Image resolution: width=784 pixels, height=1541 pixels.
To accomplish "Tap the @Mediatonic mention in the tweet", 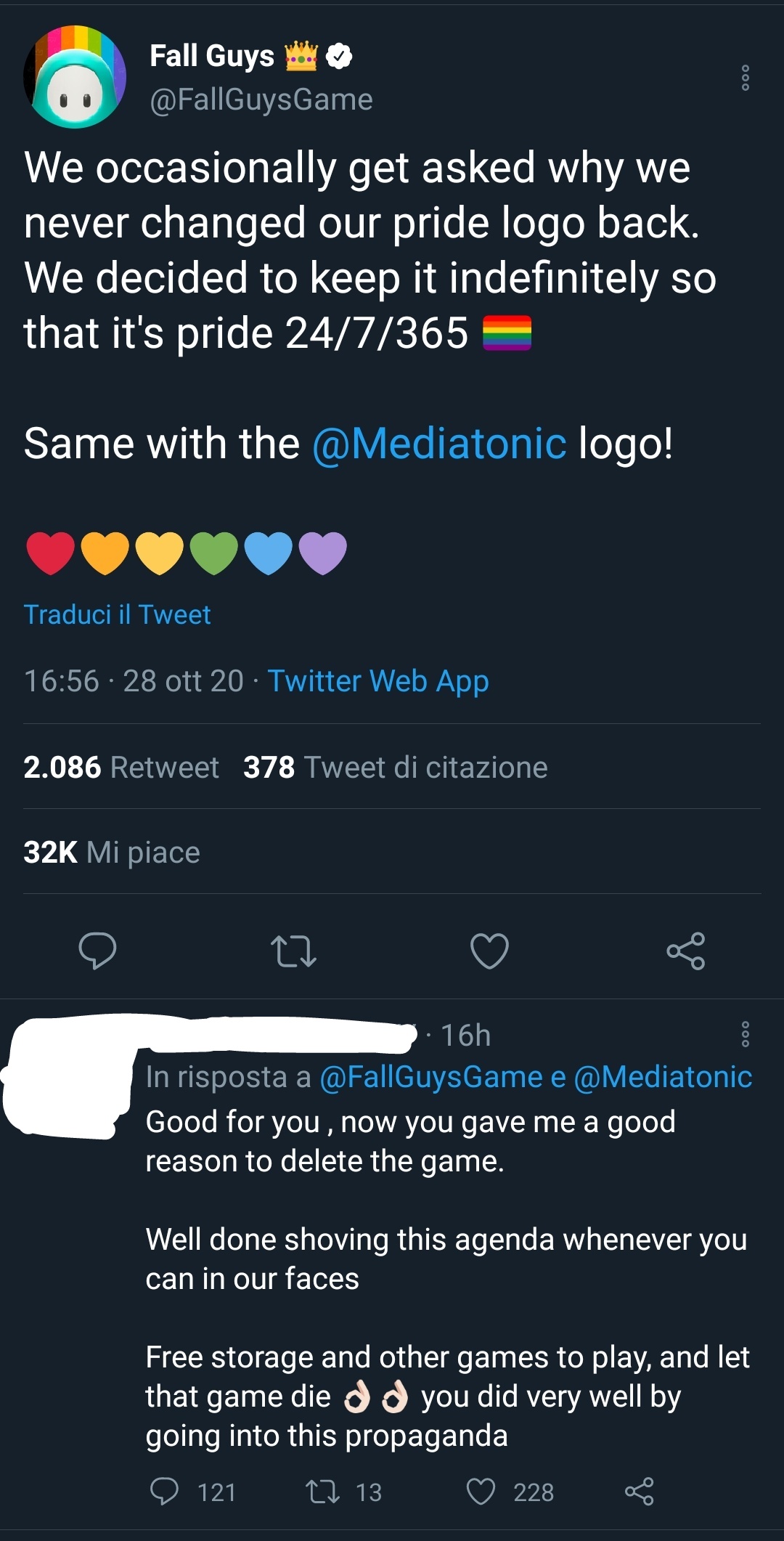I will (439, 444).
